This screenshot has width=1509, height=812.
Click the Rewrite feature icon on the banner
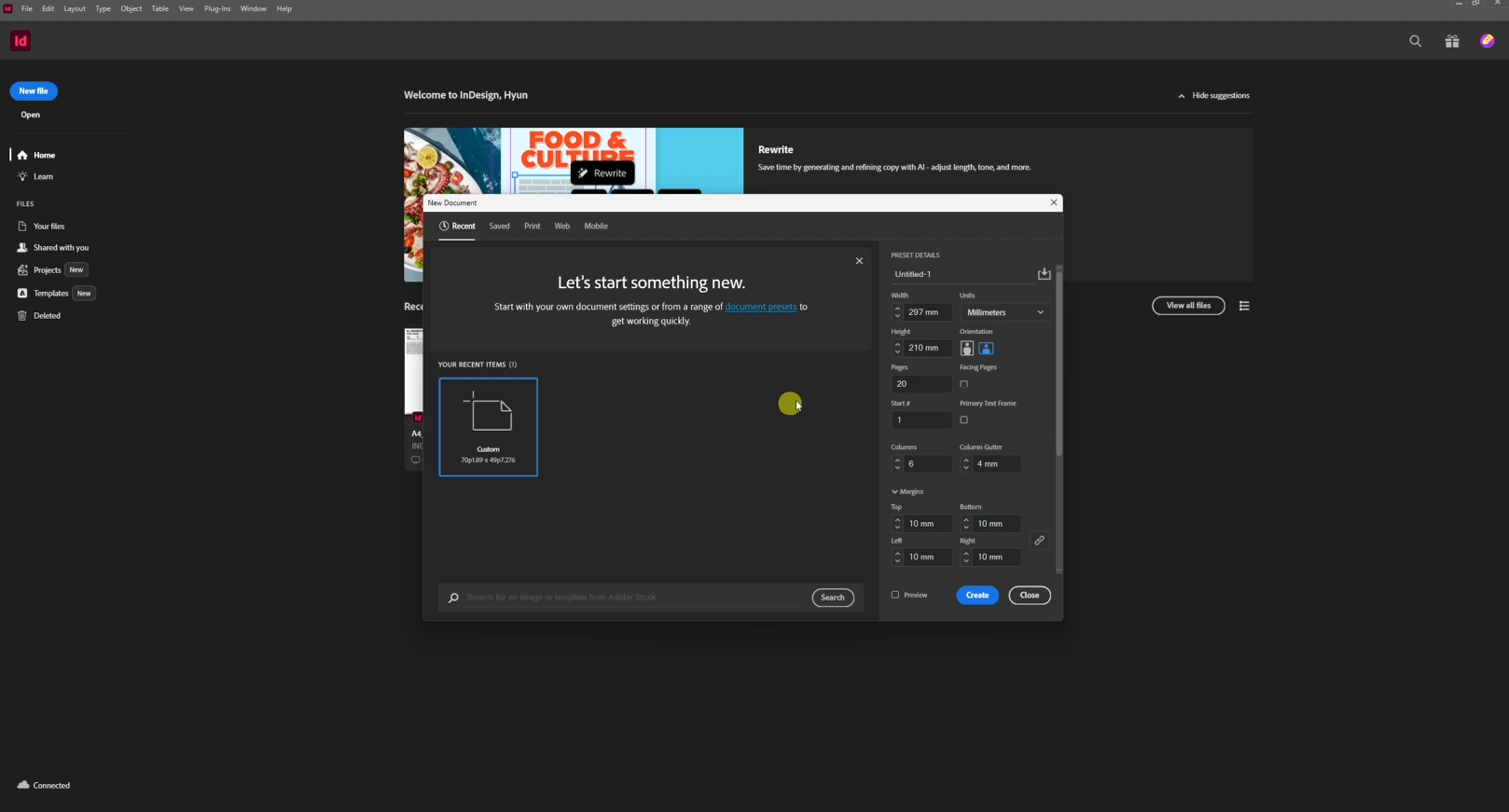point(584,173)
